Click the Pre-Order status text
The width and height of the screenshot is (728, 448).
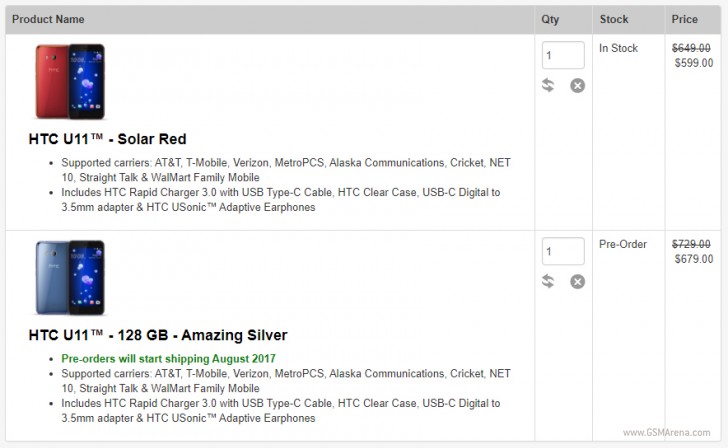pos(623,244)
